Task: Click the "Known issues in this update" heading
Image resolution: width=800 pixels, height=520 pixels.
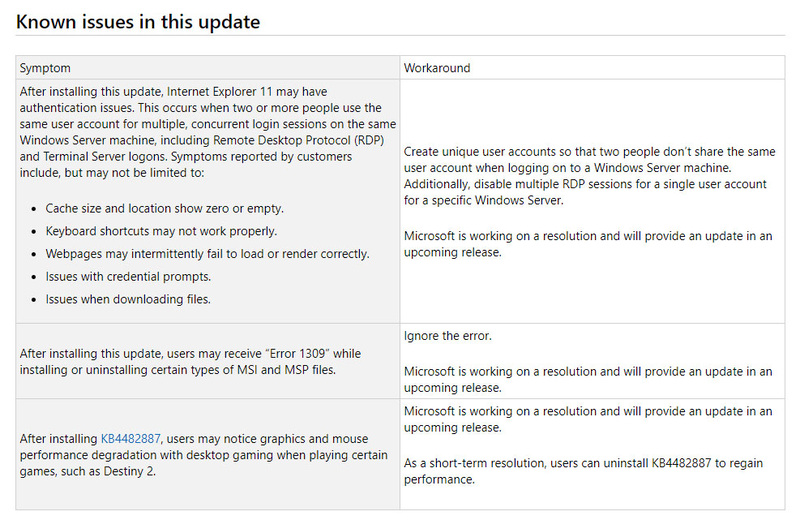Action: coord(139,20)
